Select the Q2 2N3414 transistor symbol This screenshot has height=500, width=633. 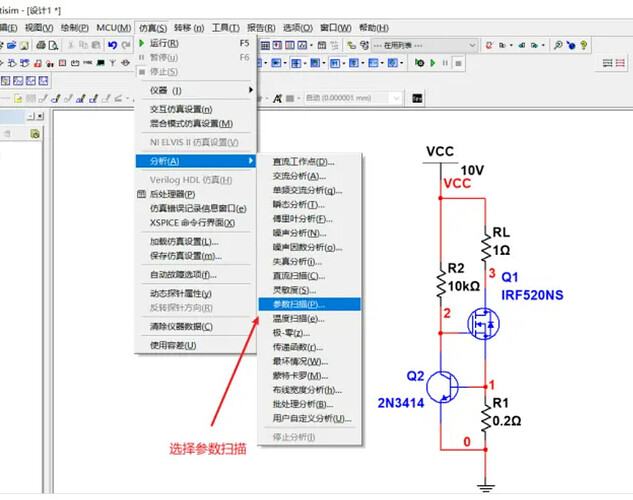pyautogui.click(x=442, y=387)
